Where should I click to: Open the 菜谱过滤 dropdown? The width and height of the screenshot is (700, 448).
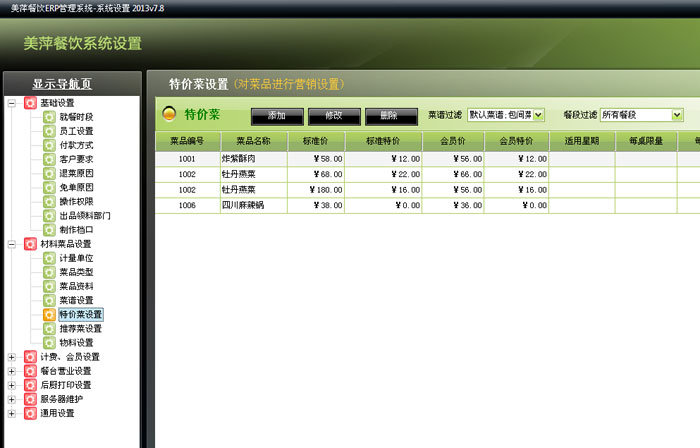pos(540,115)
